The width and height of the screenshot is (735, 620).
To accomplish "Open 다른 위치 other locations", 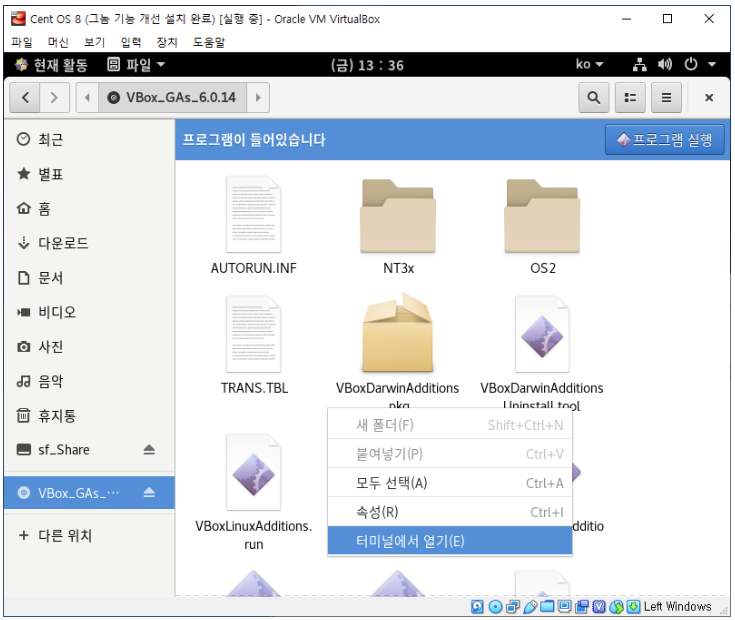I will [x=89, y=535].
